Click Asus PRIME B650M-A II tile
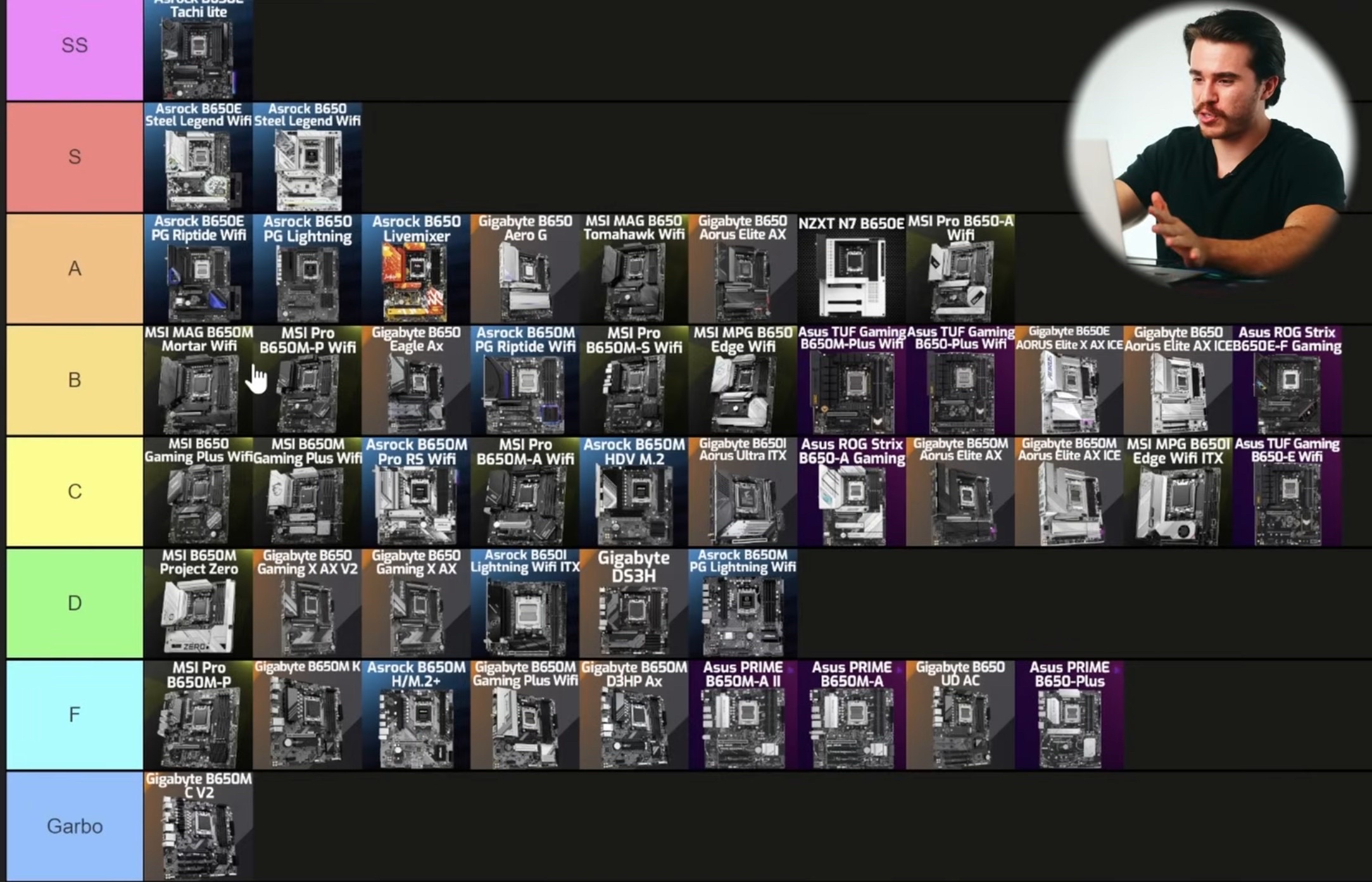Image resolution: width=1372 pixels, height=882 pixels. (743, 715)
